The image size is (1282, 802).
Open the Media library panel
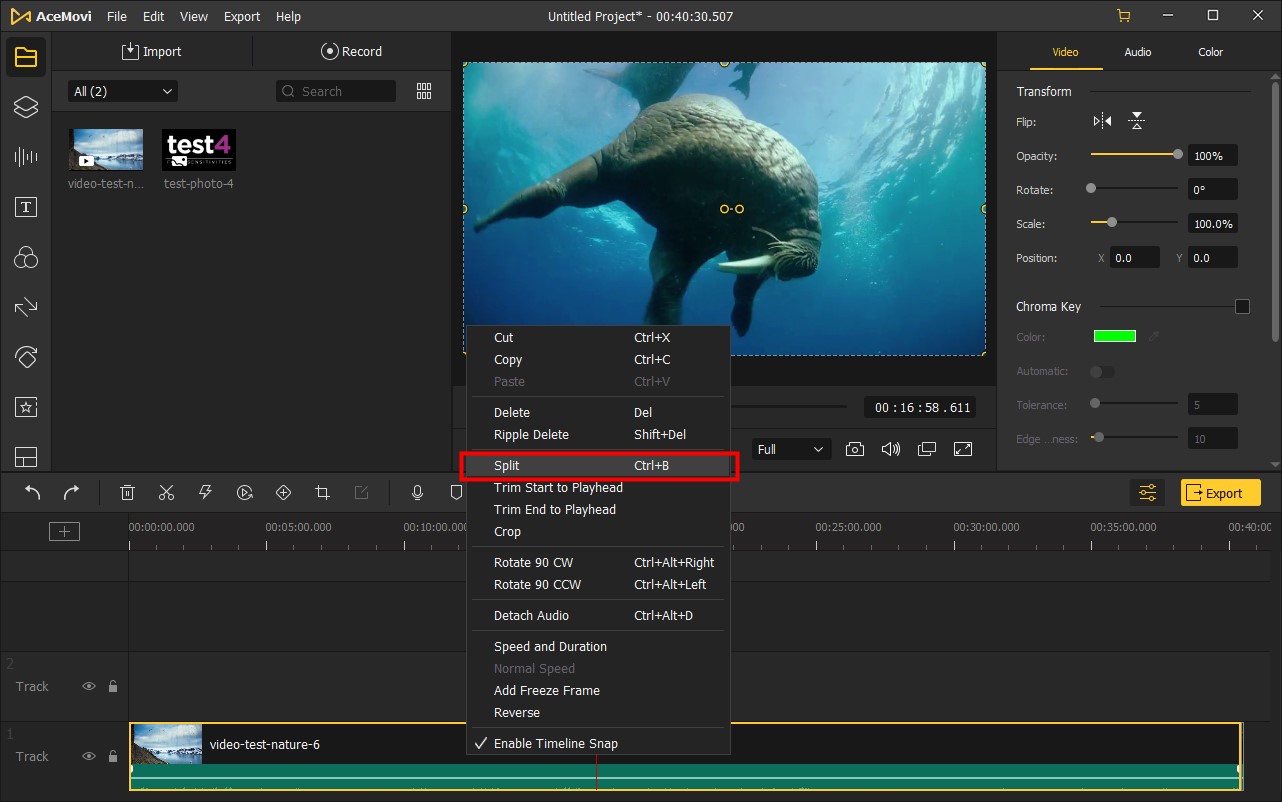(x=25, y=56)
